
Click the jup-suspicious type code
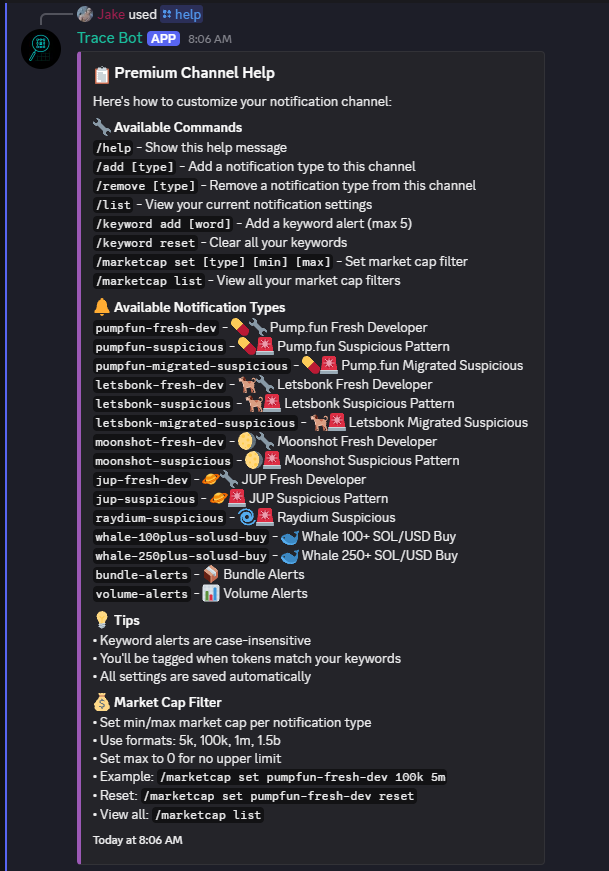coord(146,499)
